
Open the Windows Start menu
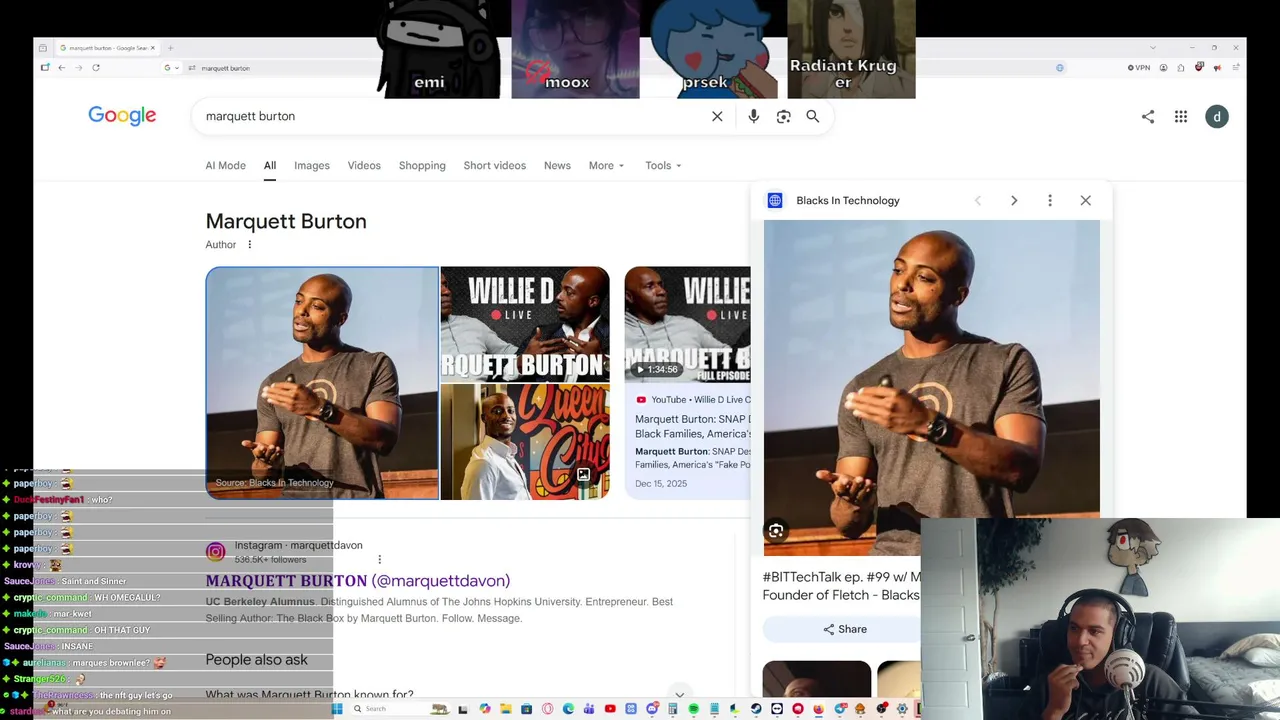(x=338, y=709)
